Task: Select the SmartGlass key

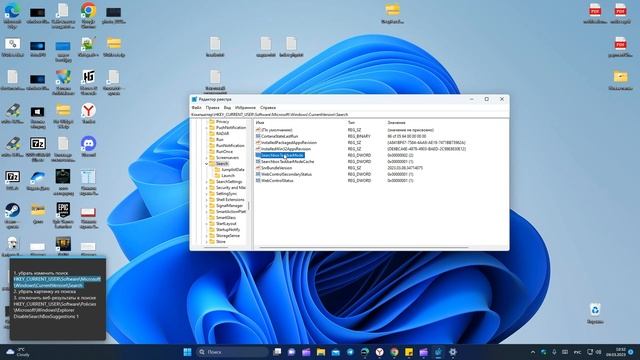Action: tap(226, 218)
